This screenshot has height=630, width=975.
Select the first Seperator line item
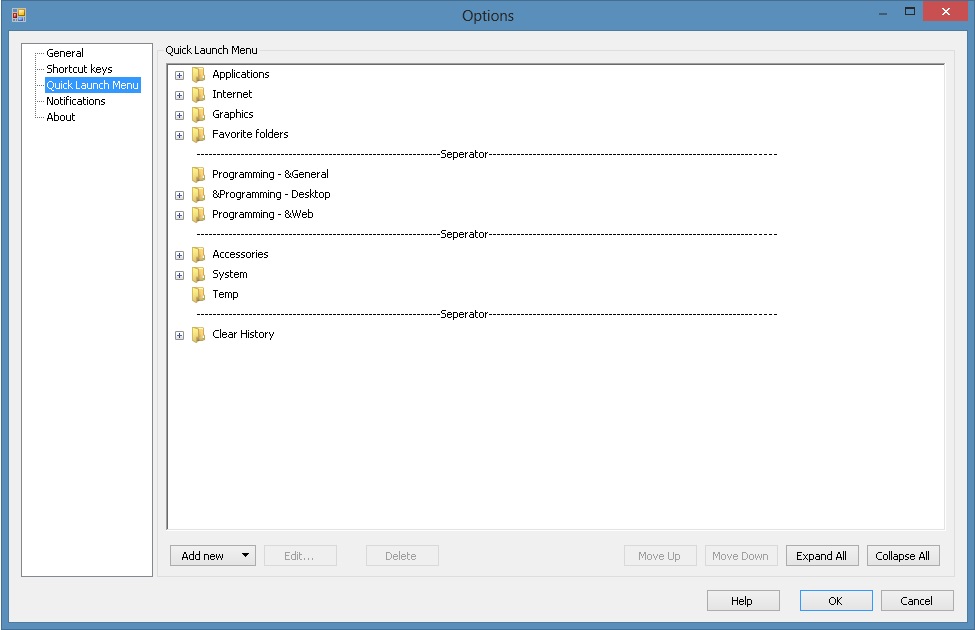pyautogui.click(x=464, y=154)
